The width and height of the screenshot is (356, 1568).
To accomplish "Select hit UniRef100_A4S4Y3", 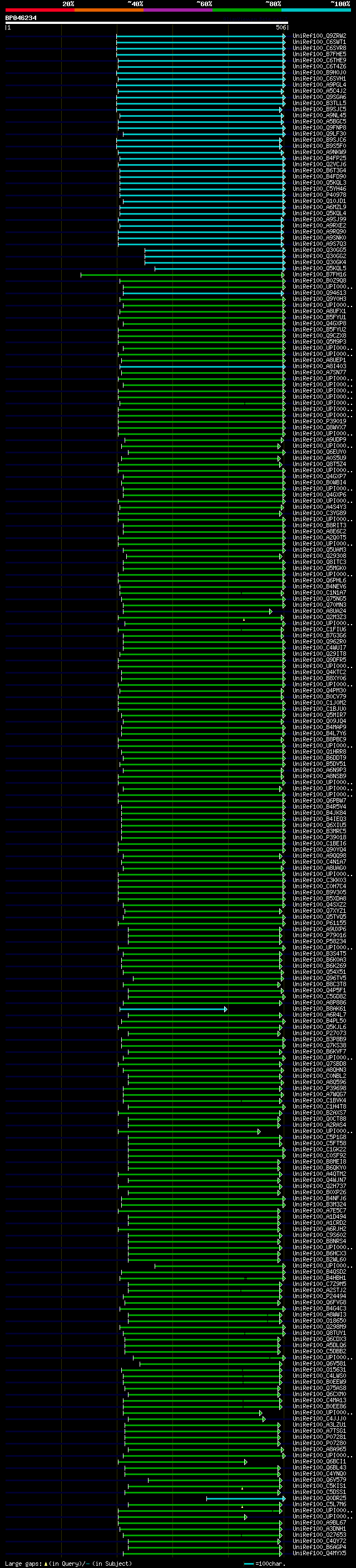I will point(319,507).
